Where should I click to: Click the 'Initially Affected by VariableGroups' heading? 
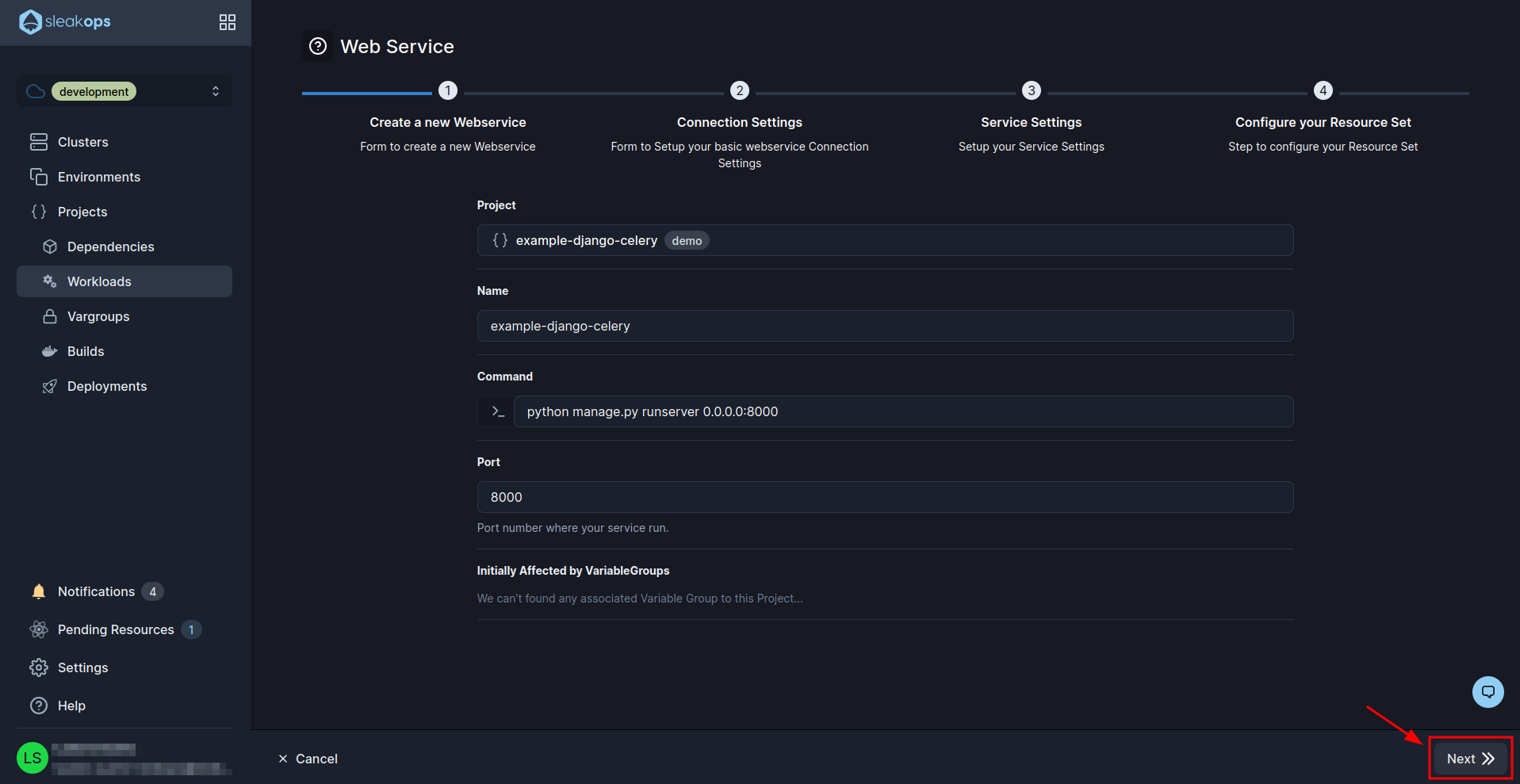pos(573,571)
